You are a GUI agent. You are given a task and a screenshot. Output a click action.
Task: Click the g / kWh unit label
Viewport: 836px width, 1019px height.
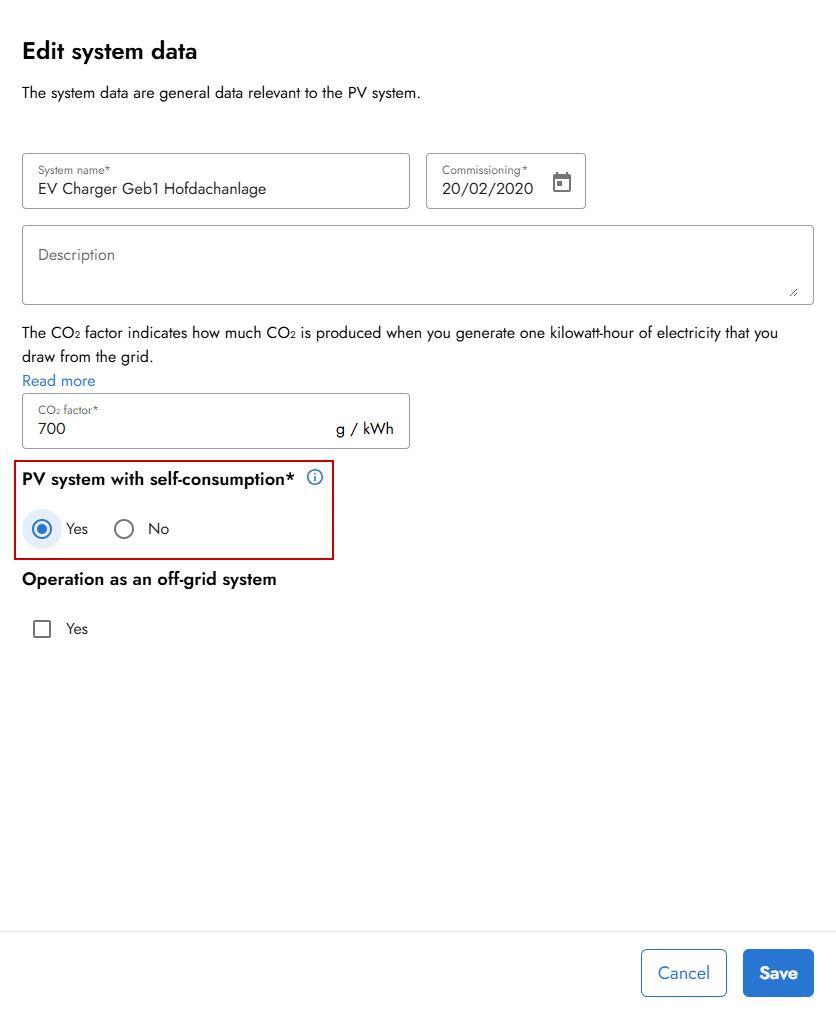point(365,429)
